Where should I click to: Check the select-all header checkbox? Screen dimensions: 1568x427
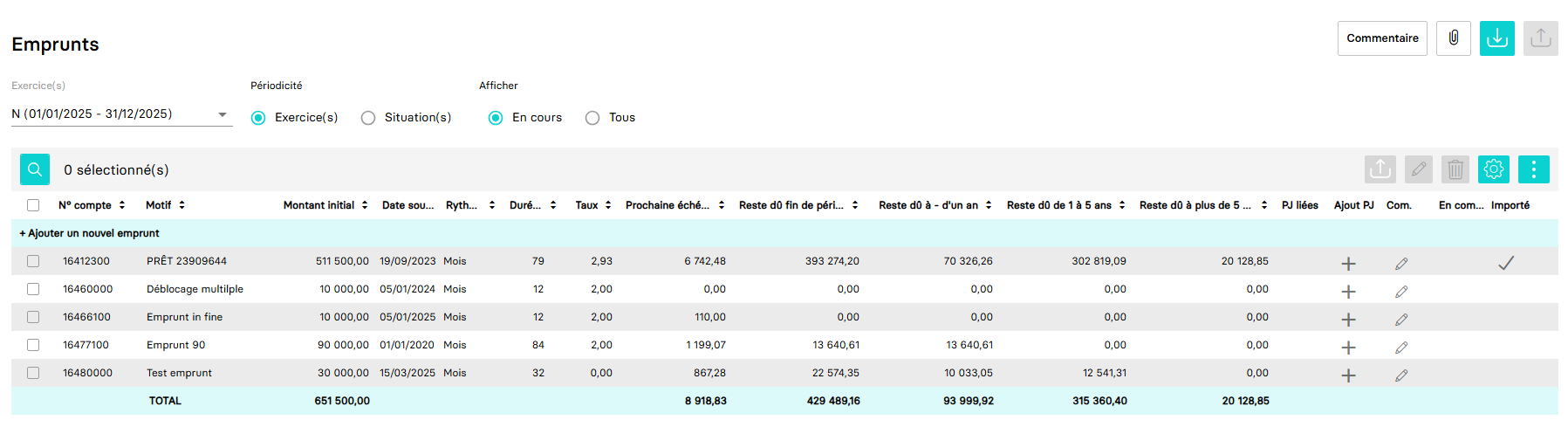pos(33,205)
